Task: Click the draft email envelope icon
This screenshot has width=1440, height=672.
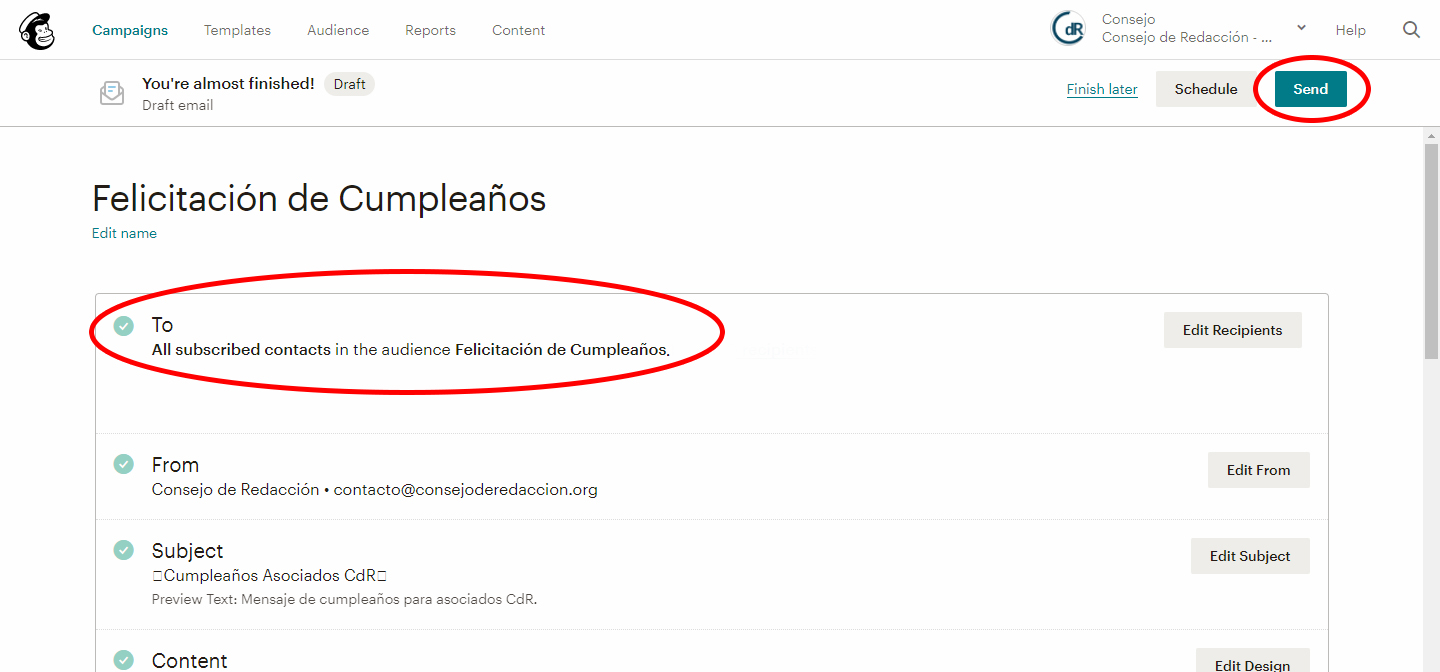Action: pos(112,92)
